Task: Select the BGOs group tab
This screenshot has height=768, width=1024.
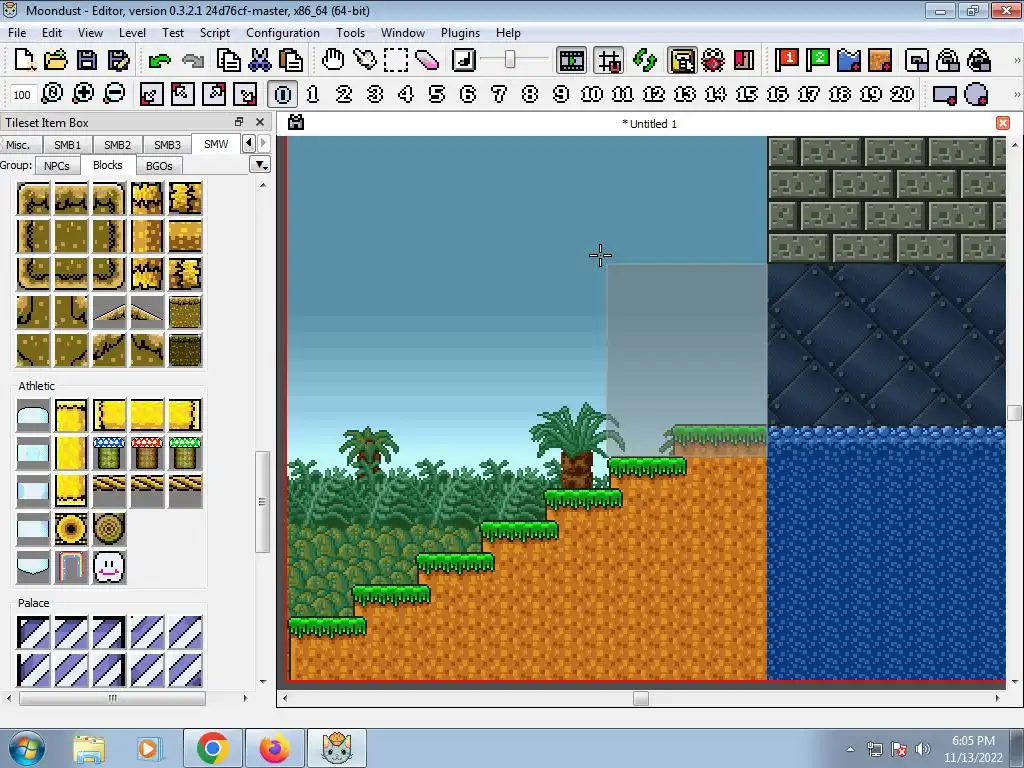Action: click(159, 166)
